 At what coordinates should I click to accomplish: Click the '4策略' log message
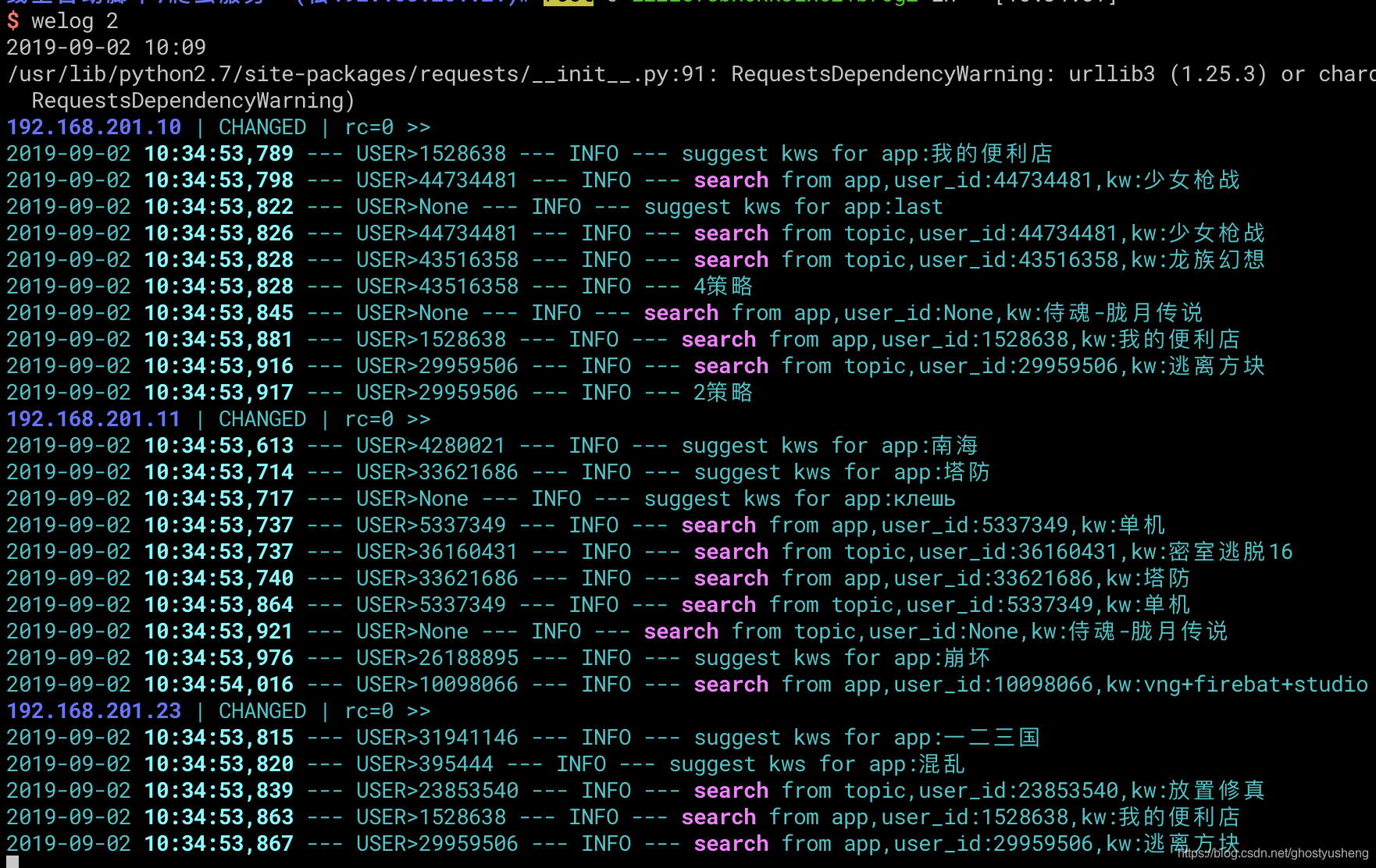[723, 286]
